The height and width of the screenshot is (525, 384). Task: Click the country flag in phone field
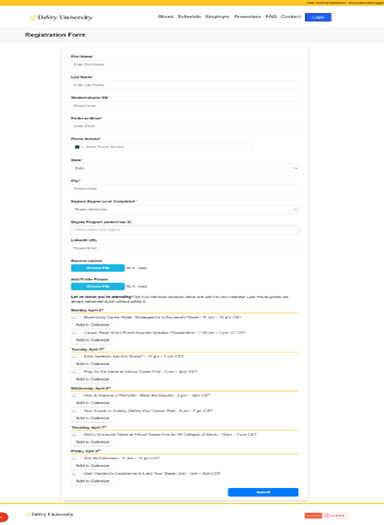(x=77, y=147)
